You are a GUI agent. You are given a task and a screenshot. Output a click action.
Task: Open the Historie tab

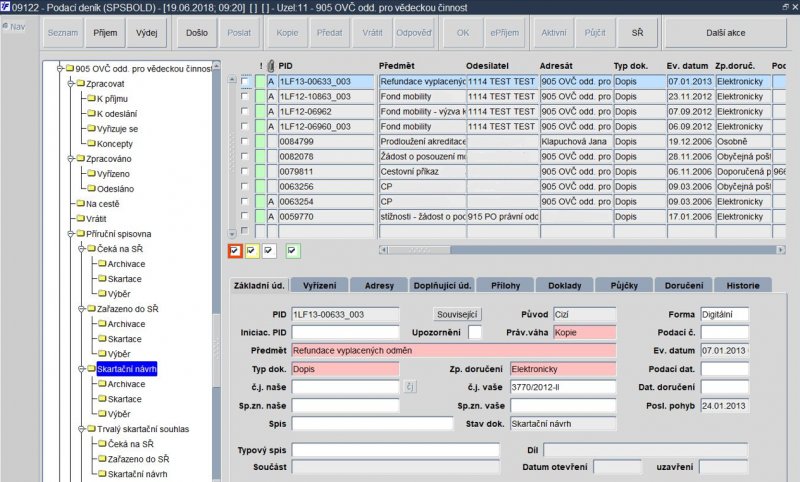[x=742, y=285]
